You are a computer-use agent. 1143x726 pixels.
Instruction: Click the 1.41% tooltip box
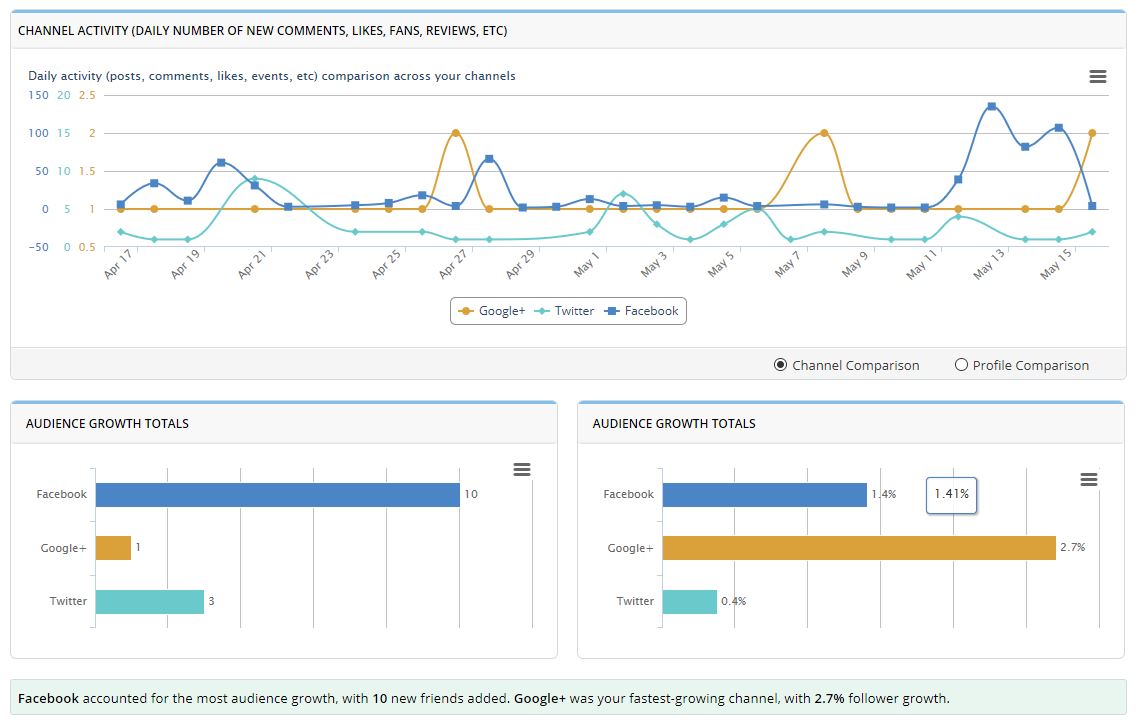click(951, 494)
